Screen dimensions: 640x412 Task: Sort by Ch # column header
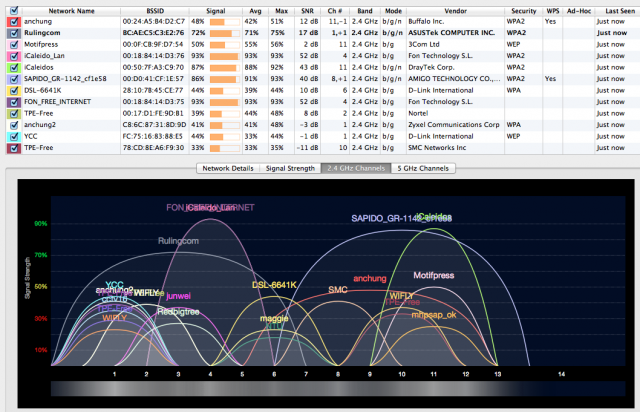coord(335,11)
